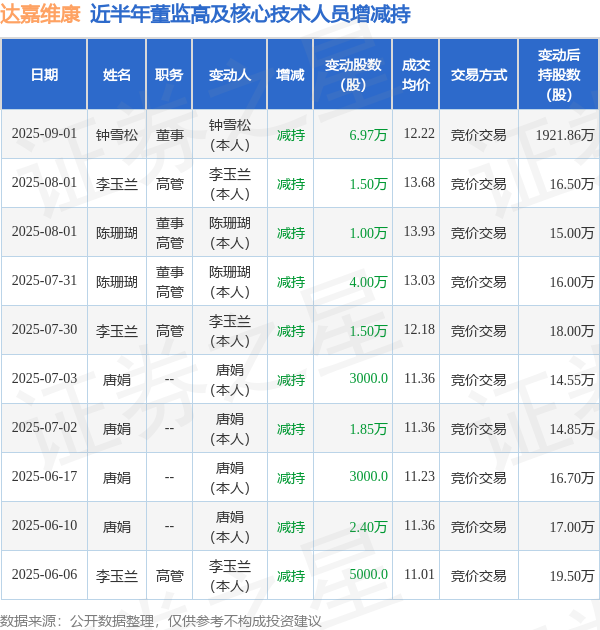This screenshot has height=630, width=600.
Task: Click the 变动人 column header
Action: pos(230,75)
